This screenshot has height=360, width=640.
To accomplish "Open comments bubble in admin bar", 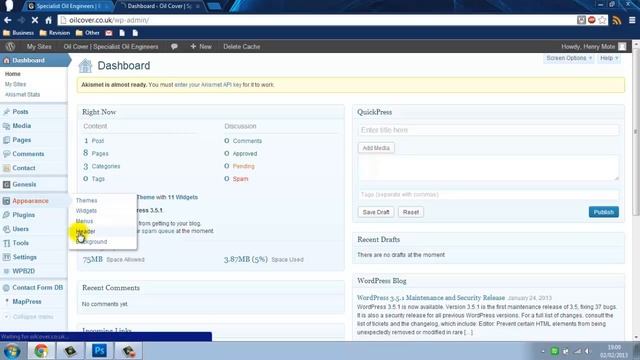I will (x=174, y=47).
